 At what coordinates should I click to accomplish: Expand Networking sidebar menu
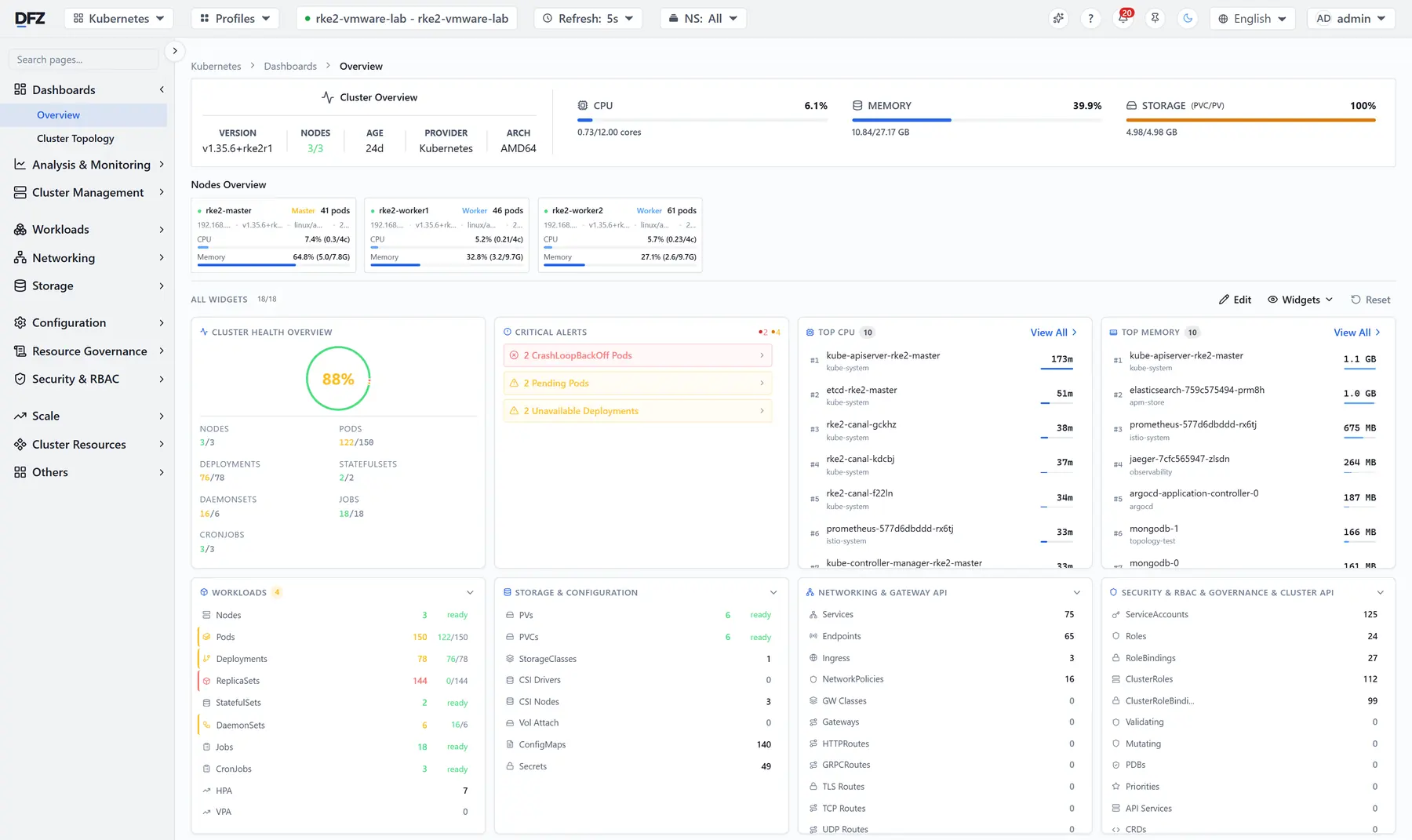tap(89, 257)
